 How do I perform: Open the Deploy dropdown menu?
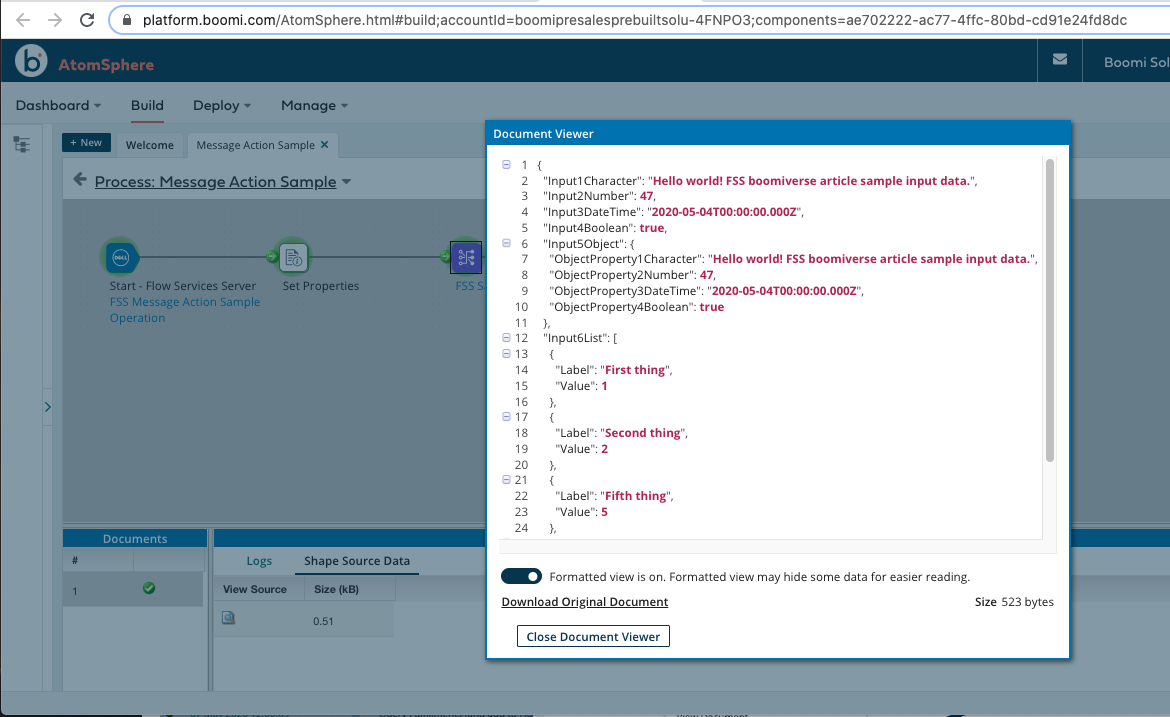click(x=222, y=105)
